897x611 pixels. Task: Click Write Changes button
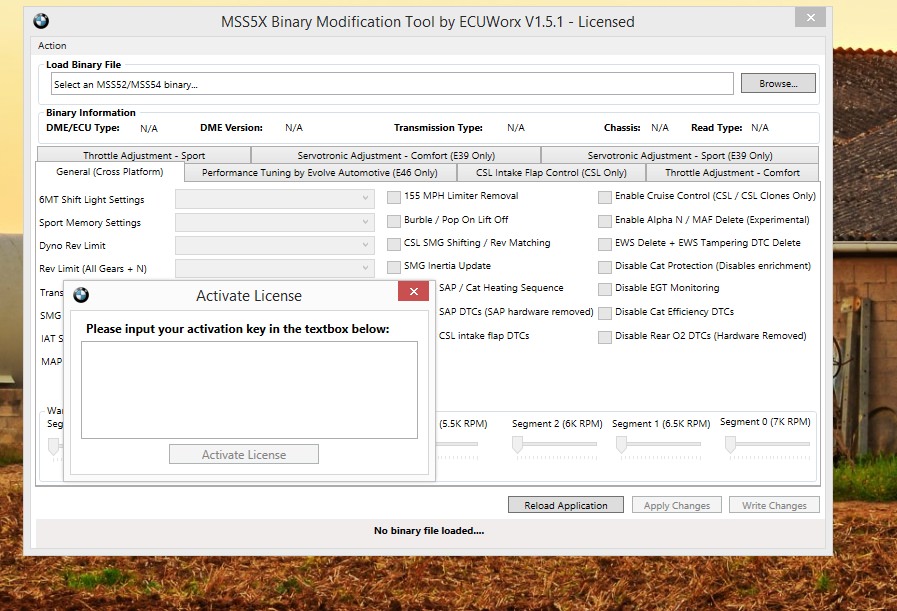[774, 505]
